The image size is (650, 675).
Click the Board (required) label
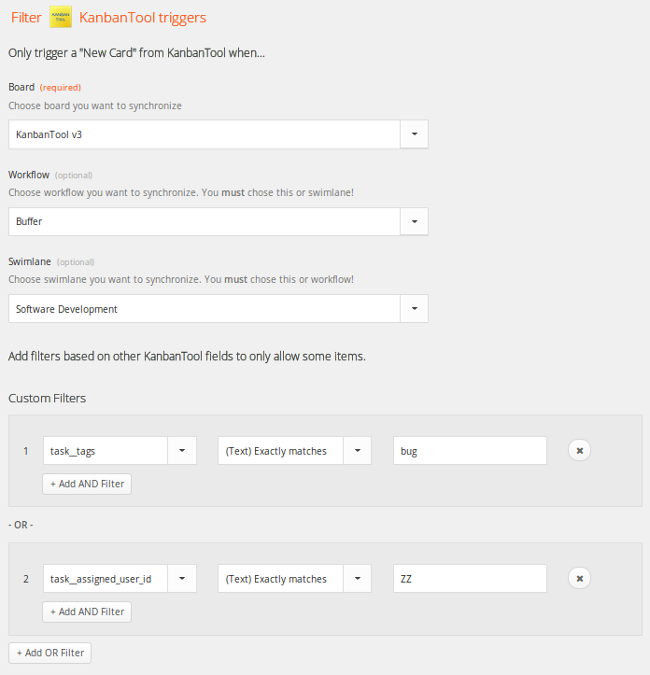click(x=44, y=87)
